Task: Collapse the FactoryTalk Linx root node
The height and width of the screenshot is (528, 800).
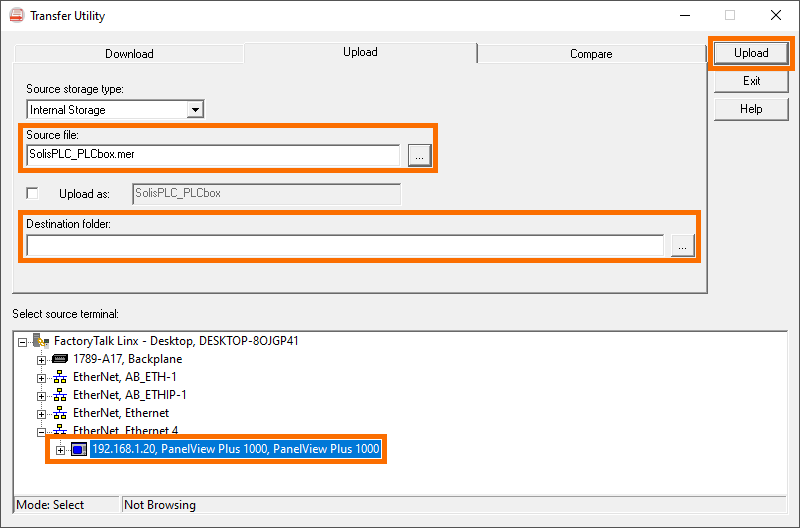Action: [22, 342]
